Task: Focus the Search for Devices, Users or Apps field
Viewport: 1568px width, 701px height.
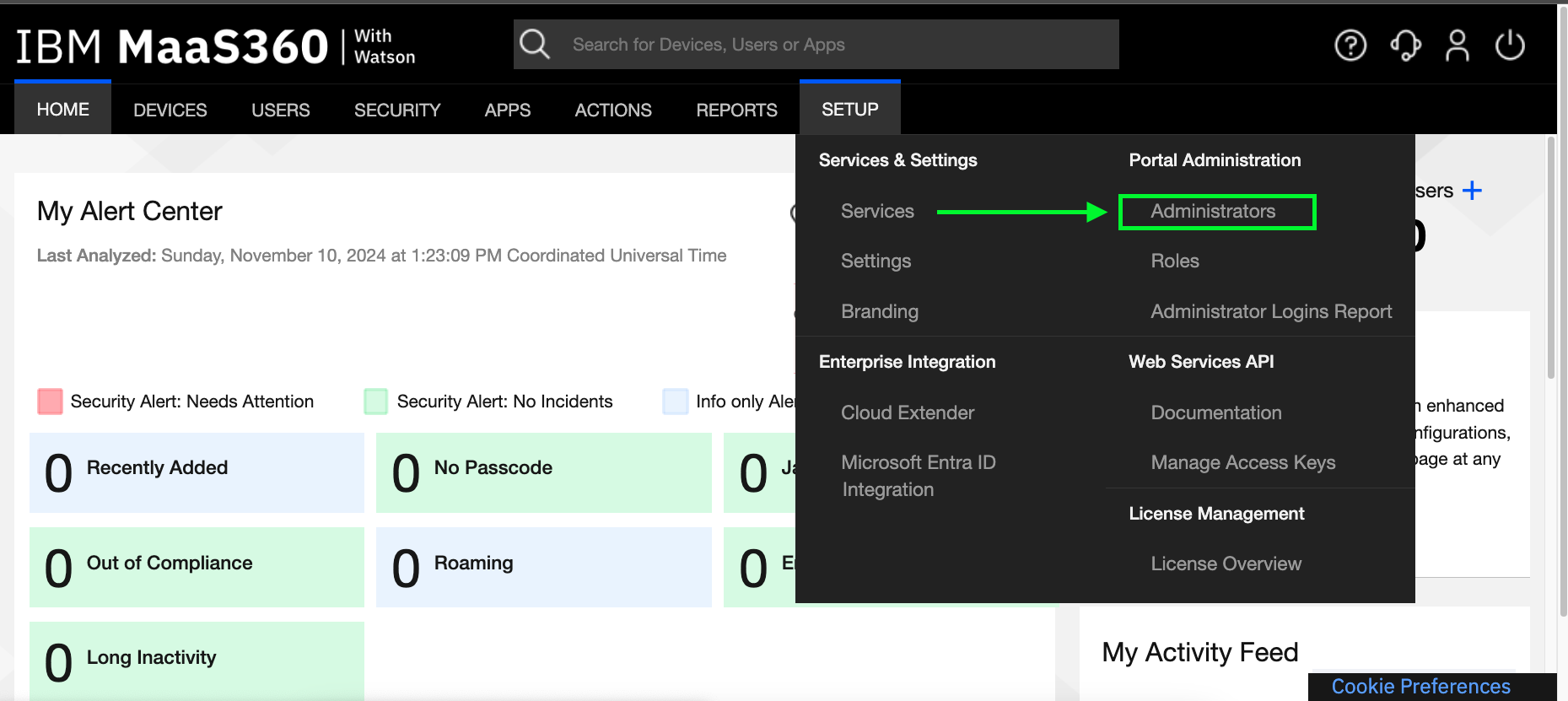Action: pos(816,45)
